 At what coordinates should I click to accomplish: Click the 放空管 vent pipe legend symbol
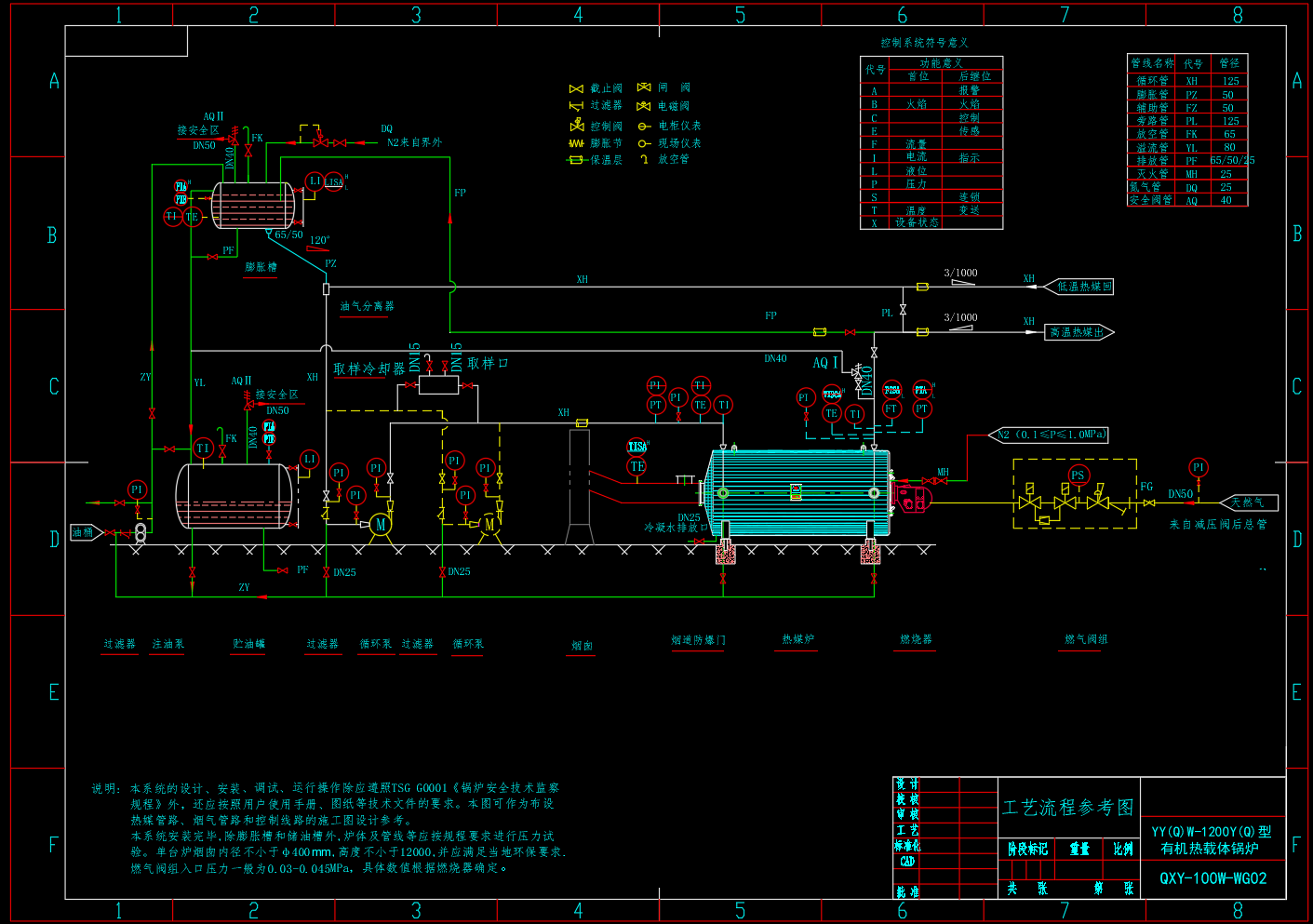(x=643, y=159)
